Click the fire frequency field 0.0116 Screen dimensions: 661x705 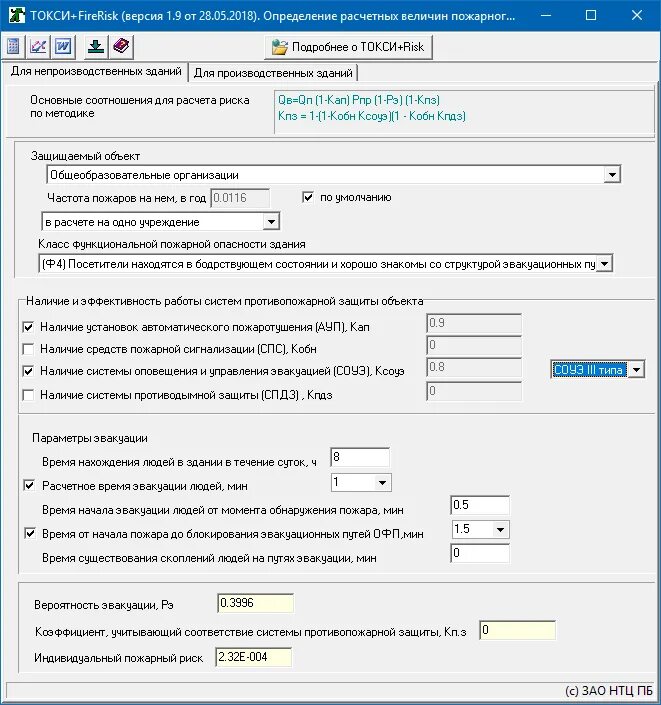(240, 198)
